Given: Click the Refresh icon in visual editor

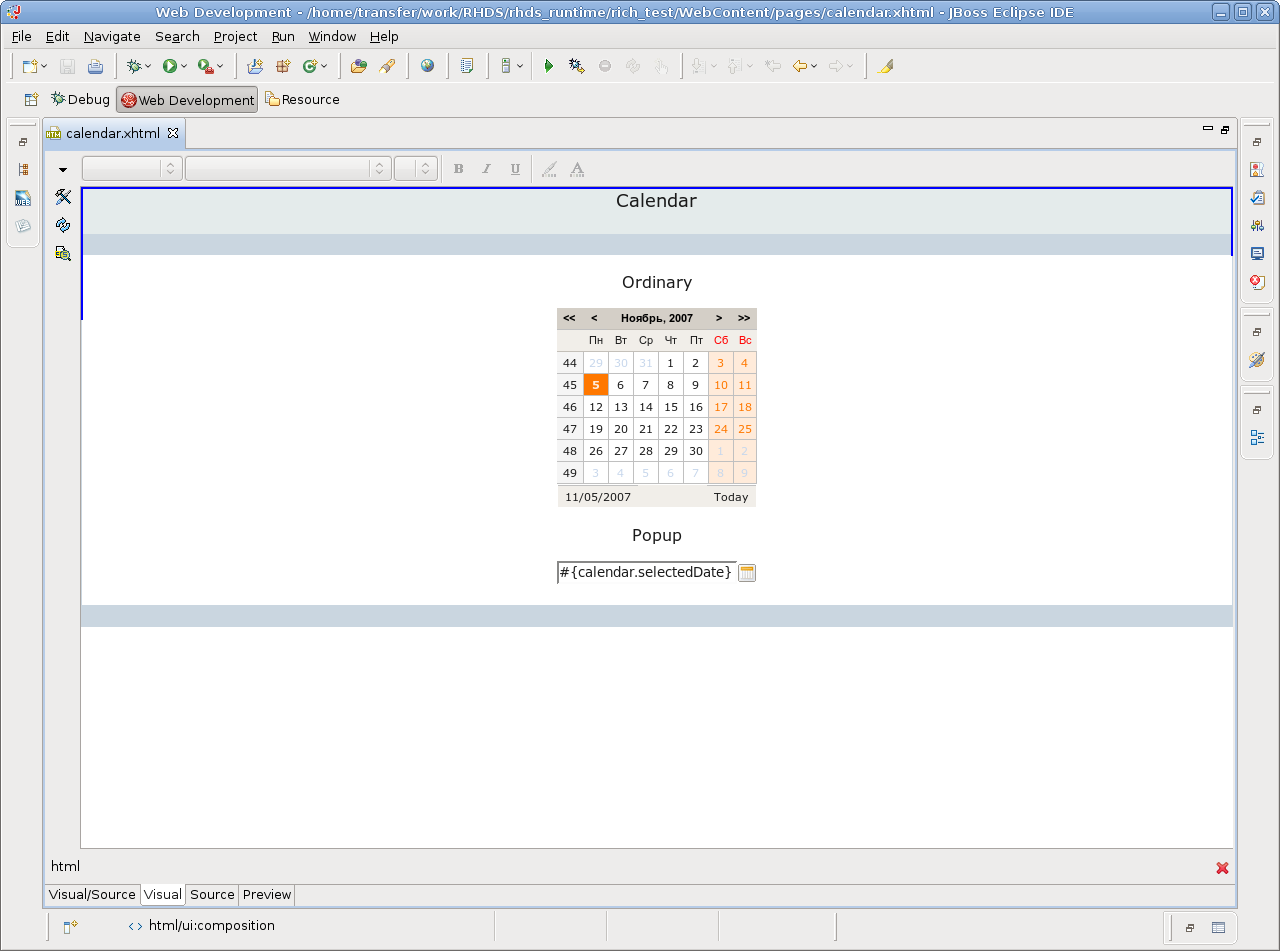Looking at the screenshot, I should pos(63,225).
